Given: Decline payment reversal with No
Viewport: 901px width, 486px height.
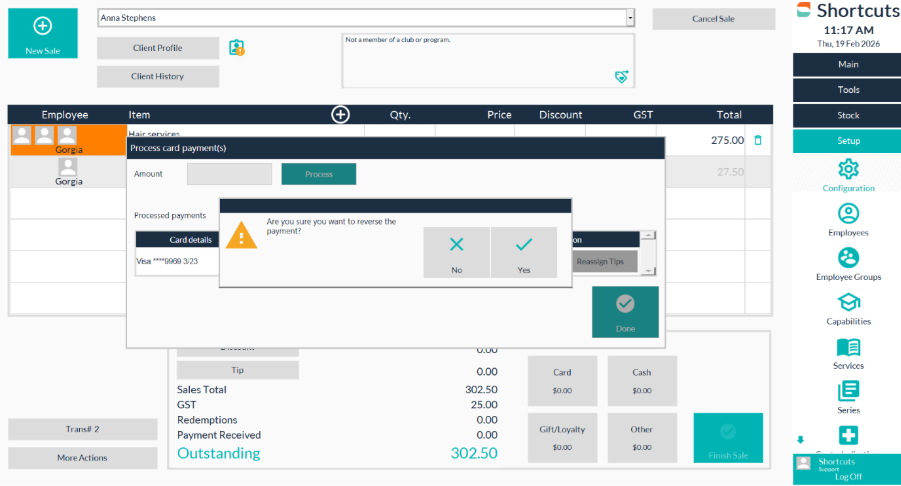Looking at the screenshot, I should [x=457, y=252].
